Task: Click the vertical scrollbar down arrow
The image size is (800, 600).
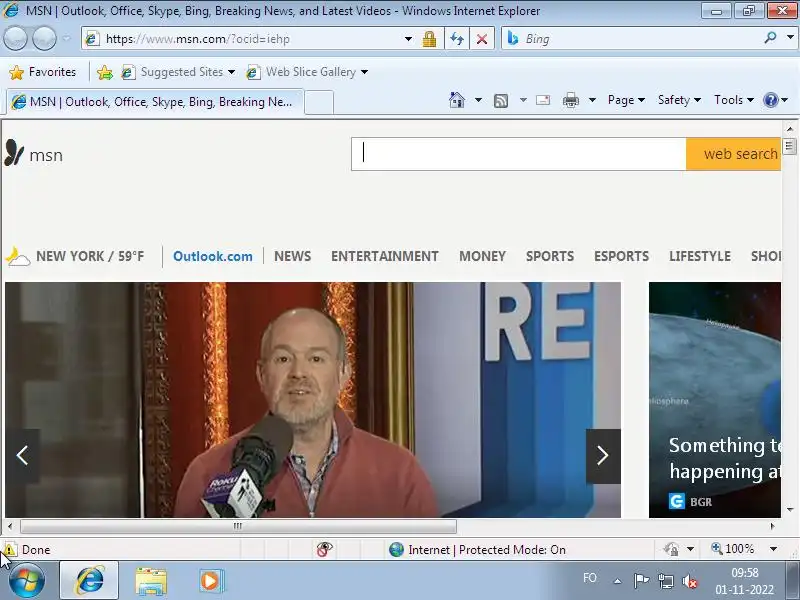Action: point(790,510)
